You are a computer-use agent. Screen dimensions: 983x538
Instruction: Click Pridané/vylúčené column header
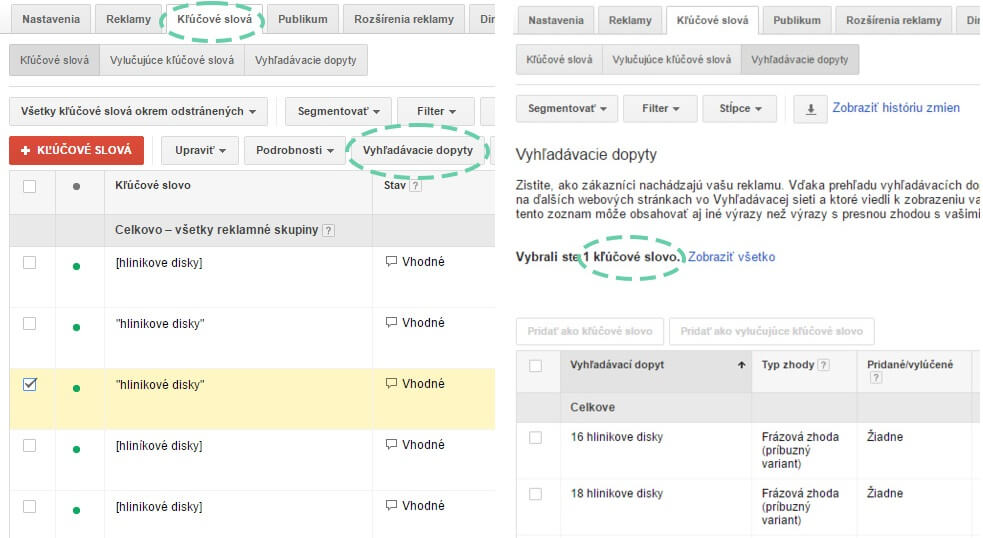[x=910, y=365]
